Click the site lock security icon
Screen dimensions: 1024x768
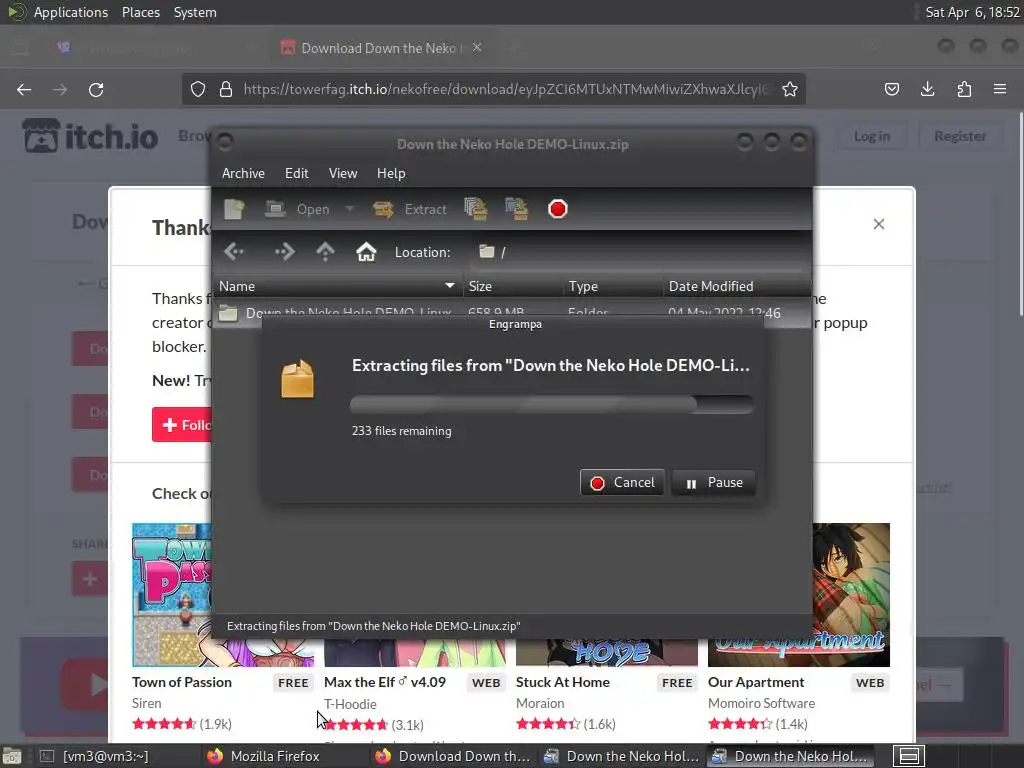click(226, 89)
